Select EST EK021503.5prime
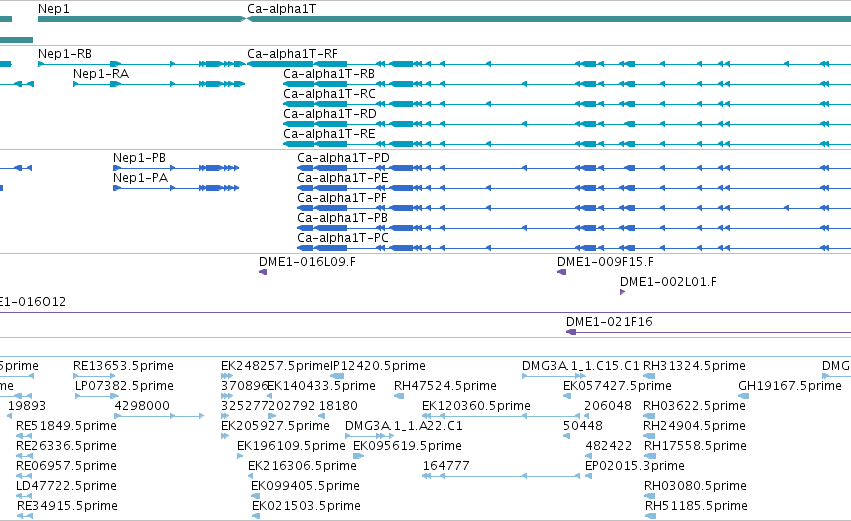 tap(307, 506)
